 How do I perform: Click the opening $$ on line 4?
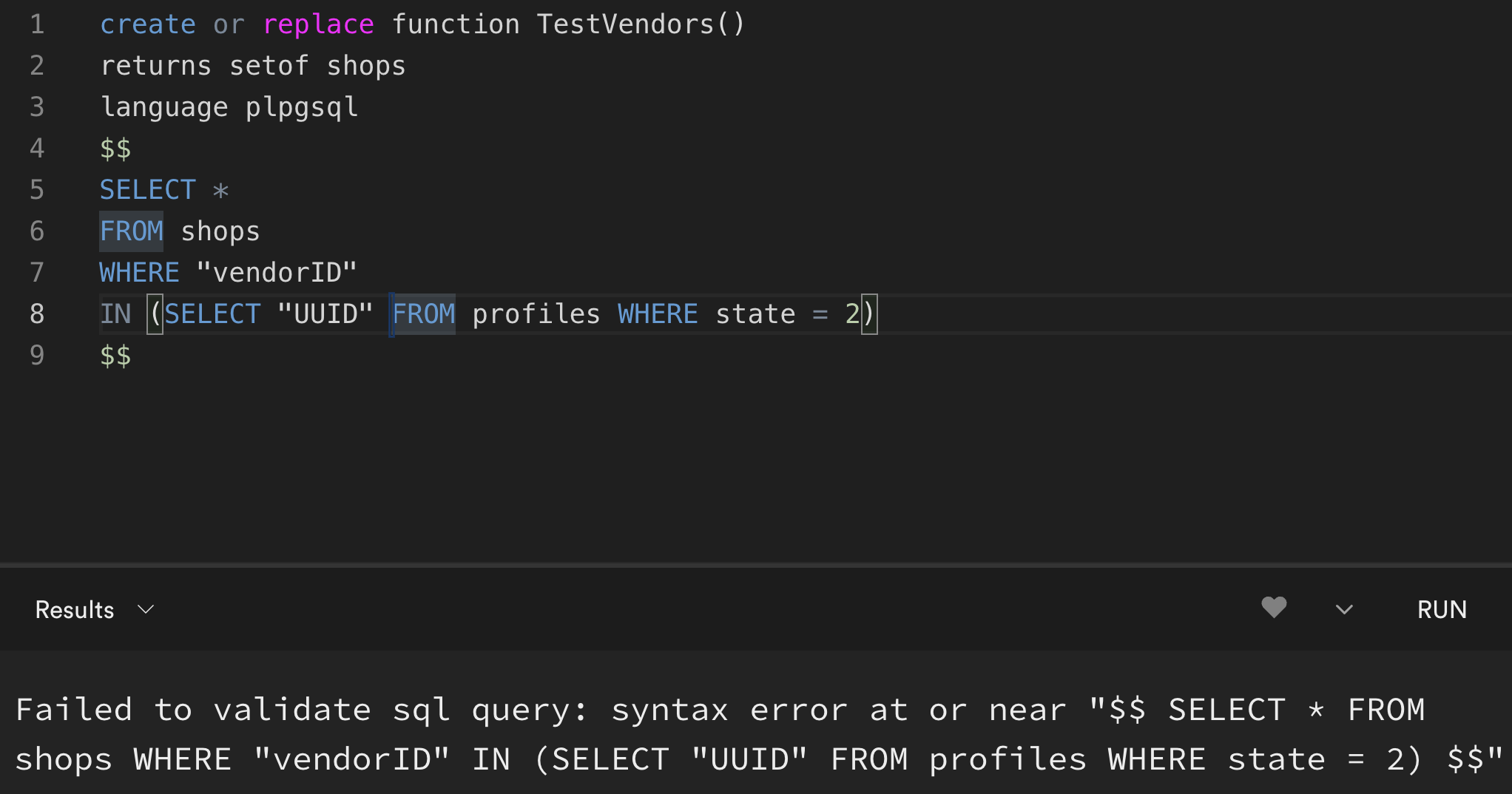click(115, 149)
